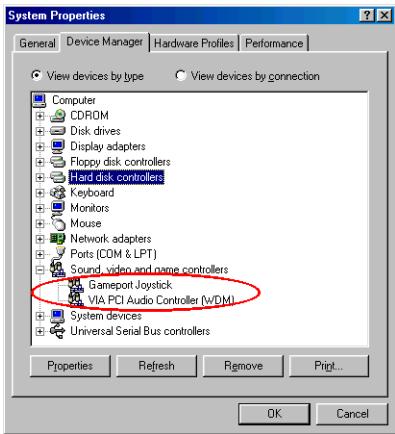This screenshot has height=434, width=395.
Task: Expand the Ports (COM & LPT) node
Action: [x=40, y=254]
